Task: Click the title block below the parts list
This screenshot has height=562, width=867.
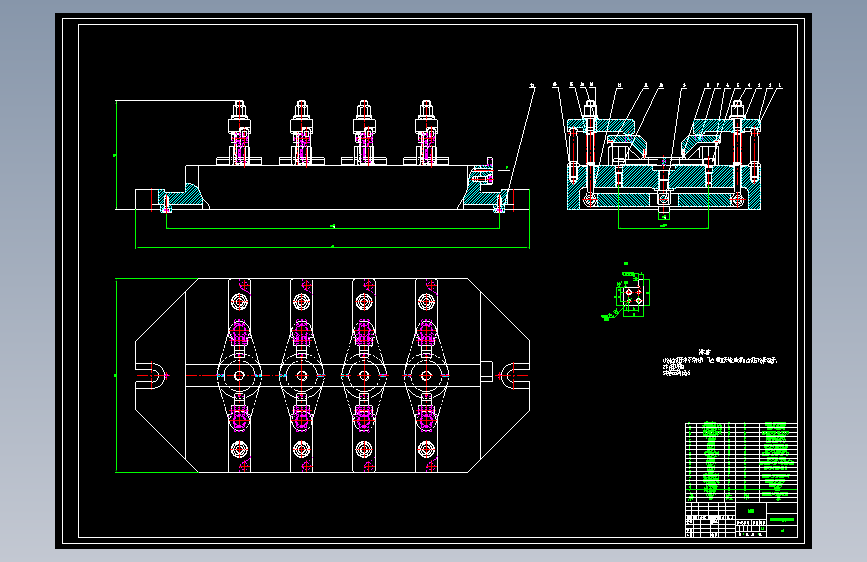Action: coord(741,520)
